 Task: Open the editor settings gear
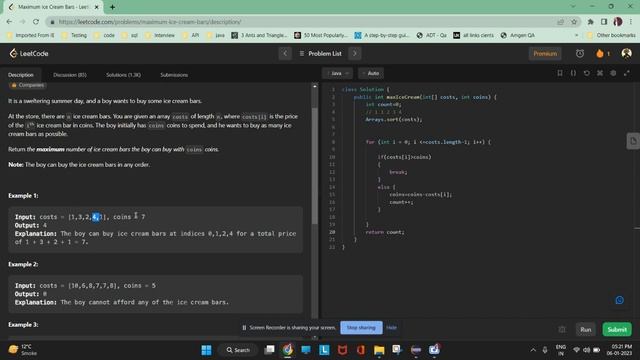(x=613, y=73)
